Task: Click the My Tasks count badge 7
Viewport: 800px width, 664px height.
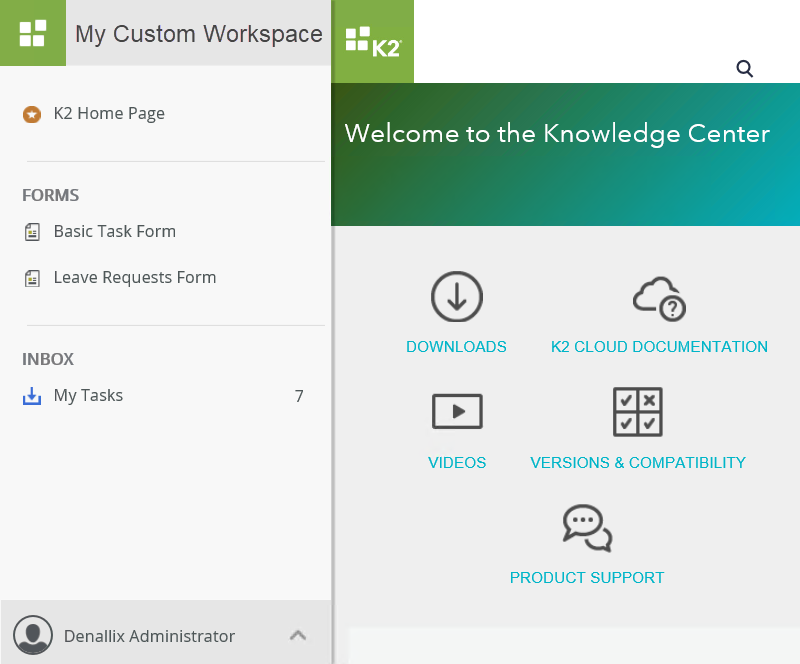Action: (299, 396)
